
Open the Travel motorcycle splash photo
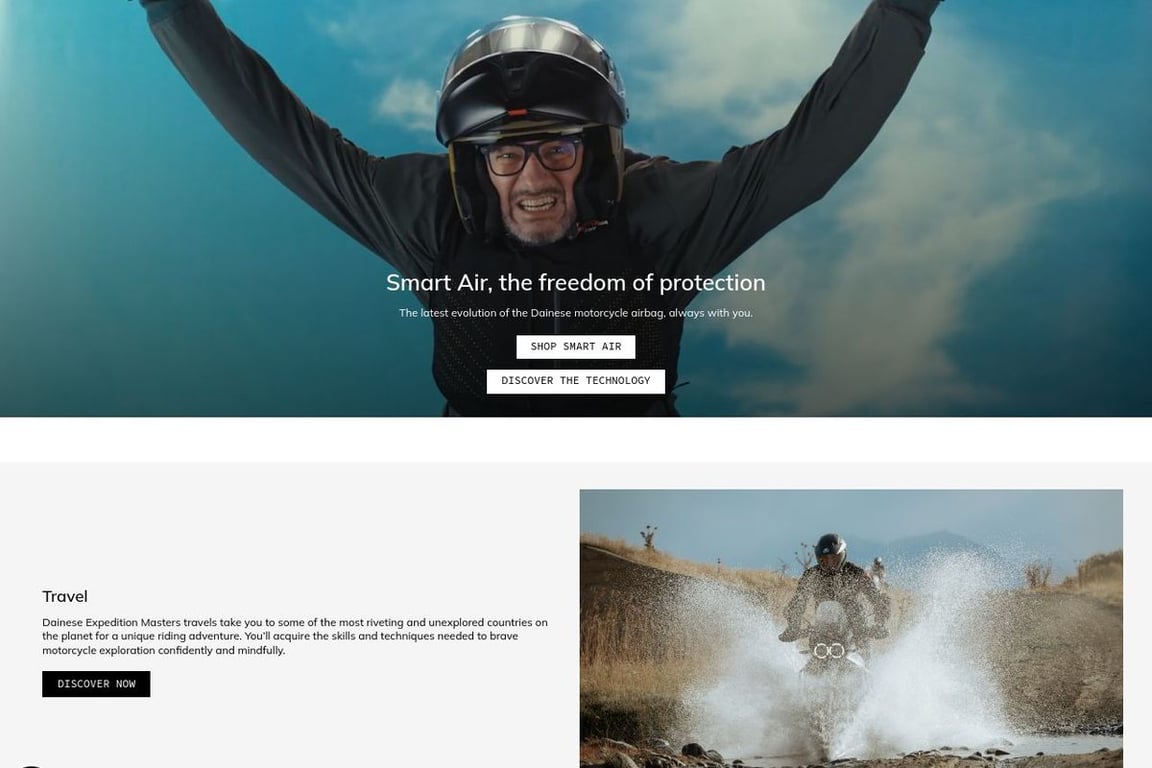[851, 628]
